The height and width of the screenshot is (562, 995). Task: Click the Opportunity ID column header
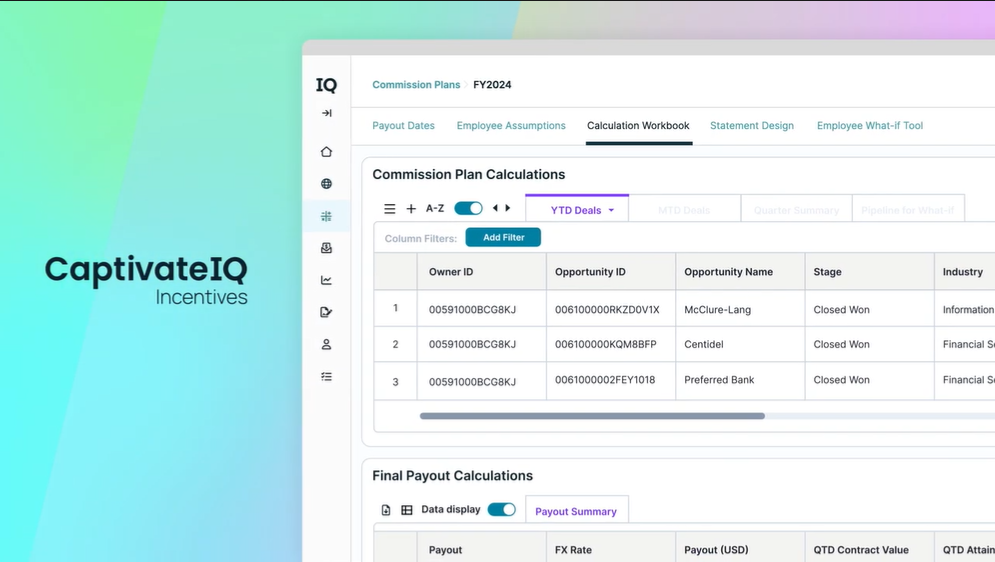(611, 271)
